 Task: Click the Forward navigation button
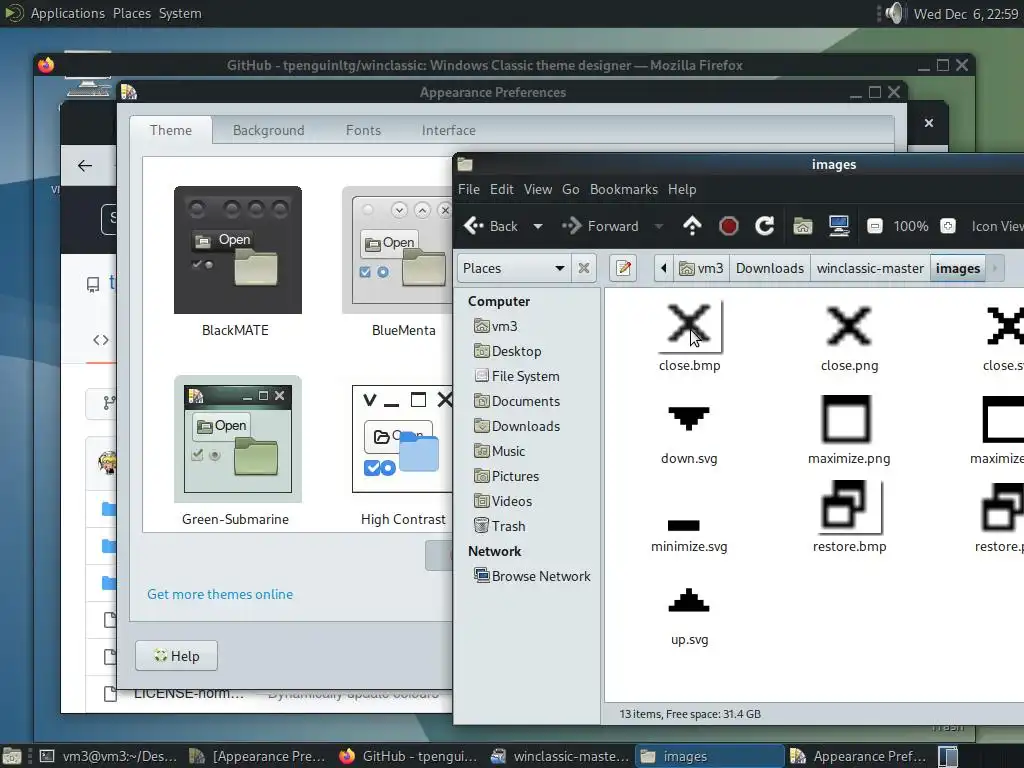click(x=600, y=226)
